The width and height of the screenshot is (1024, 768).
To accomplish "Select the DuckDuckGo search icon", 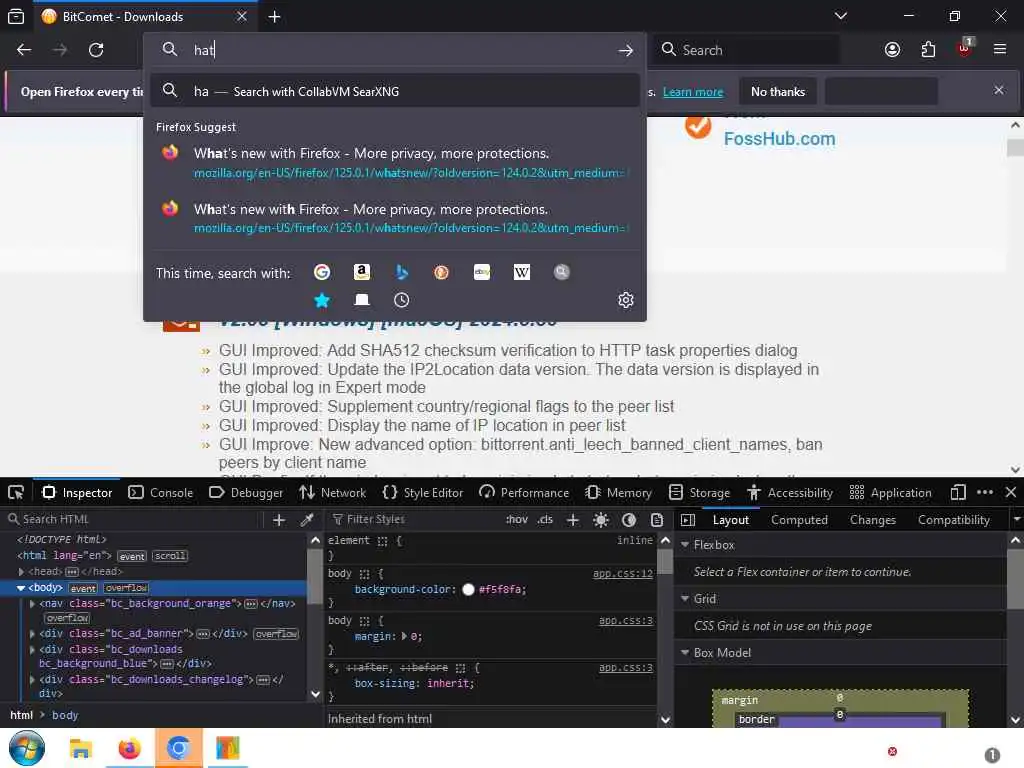I will 441,272.
